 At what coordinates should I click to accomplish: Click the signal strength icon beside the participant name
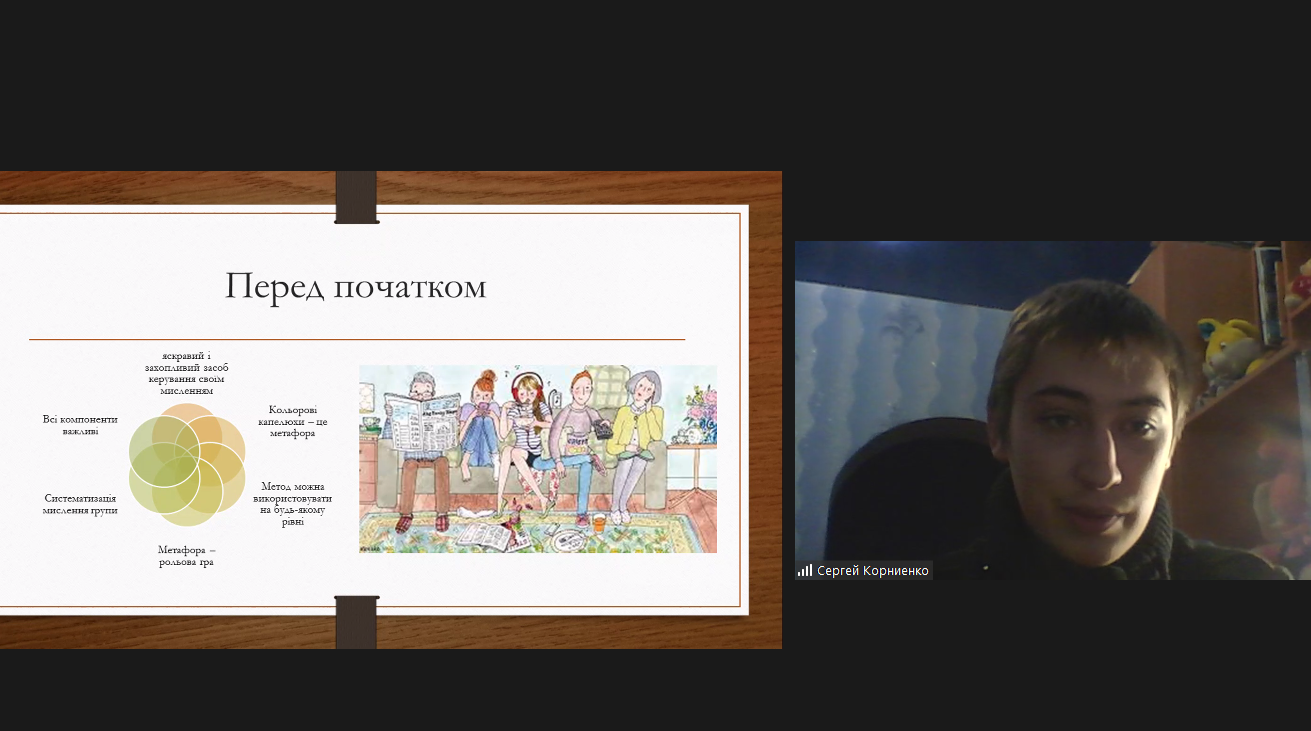coord(804,571)
